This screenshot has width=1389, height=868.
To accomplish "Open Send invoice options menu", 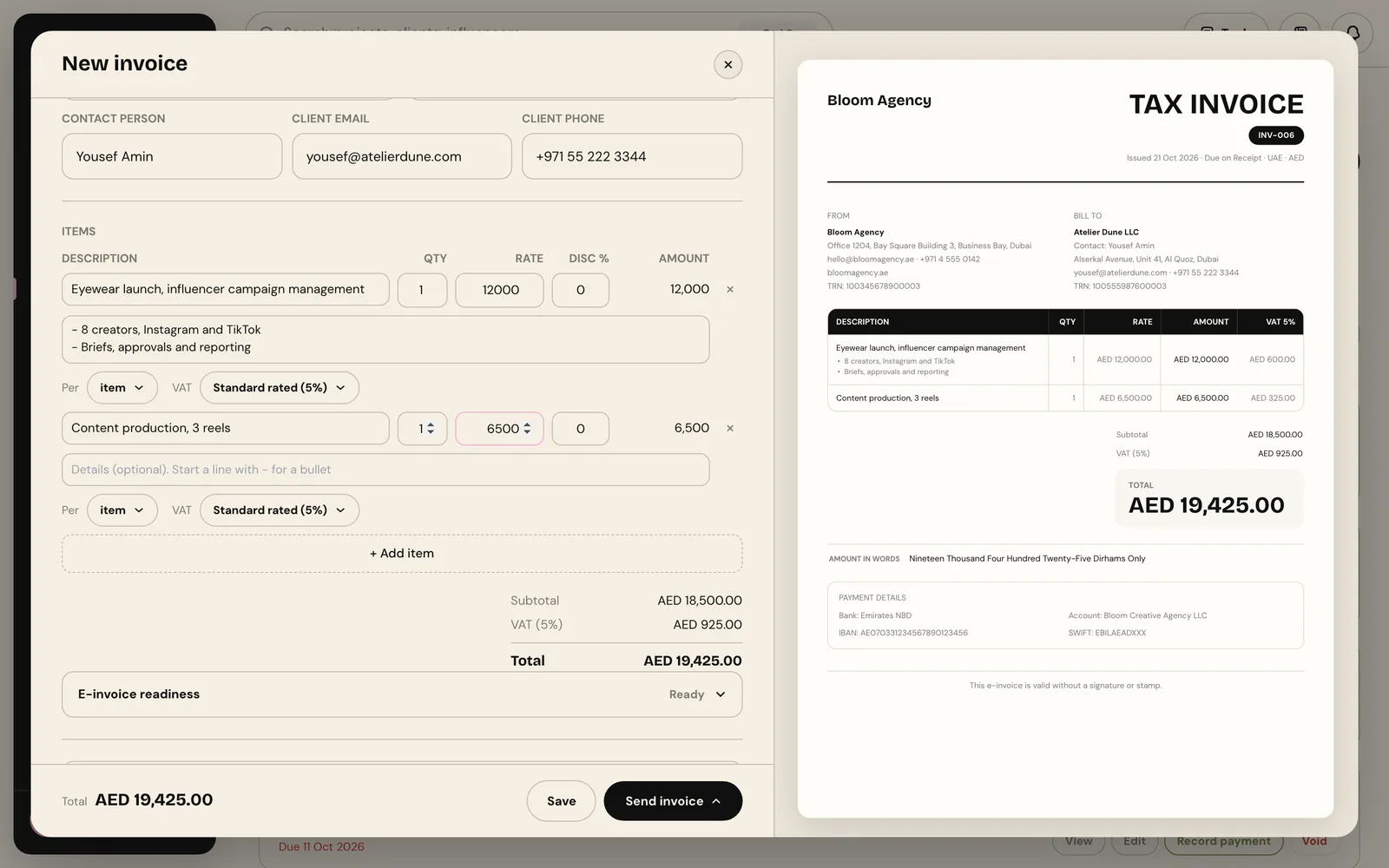I will tap(716, 801).
